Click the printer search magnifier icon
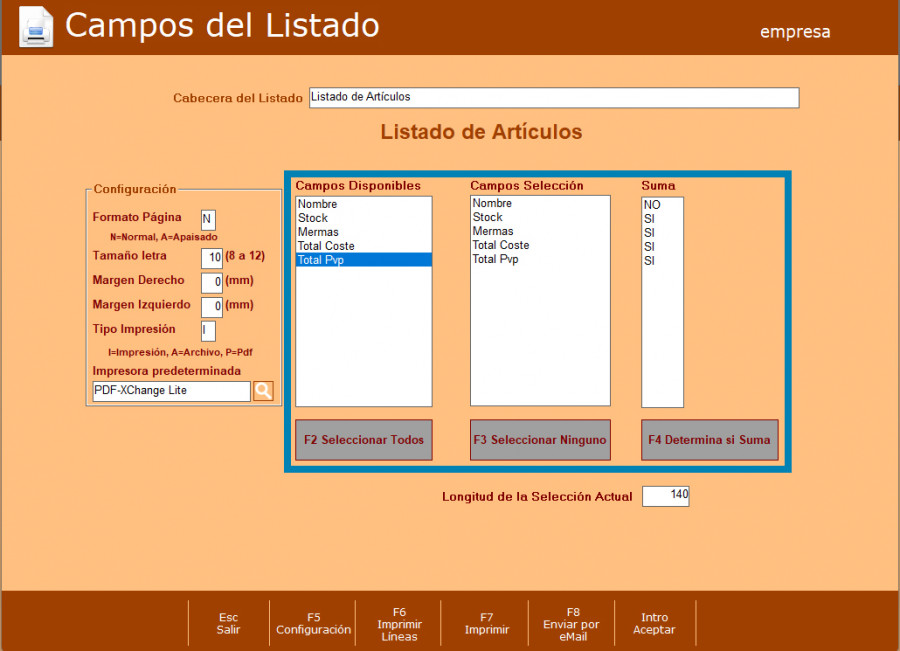This screenshot has width=900, height=651. pyautogui.click(x=263, y=391)
